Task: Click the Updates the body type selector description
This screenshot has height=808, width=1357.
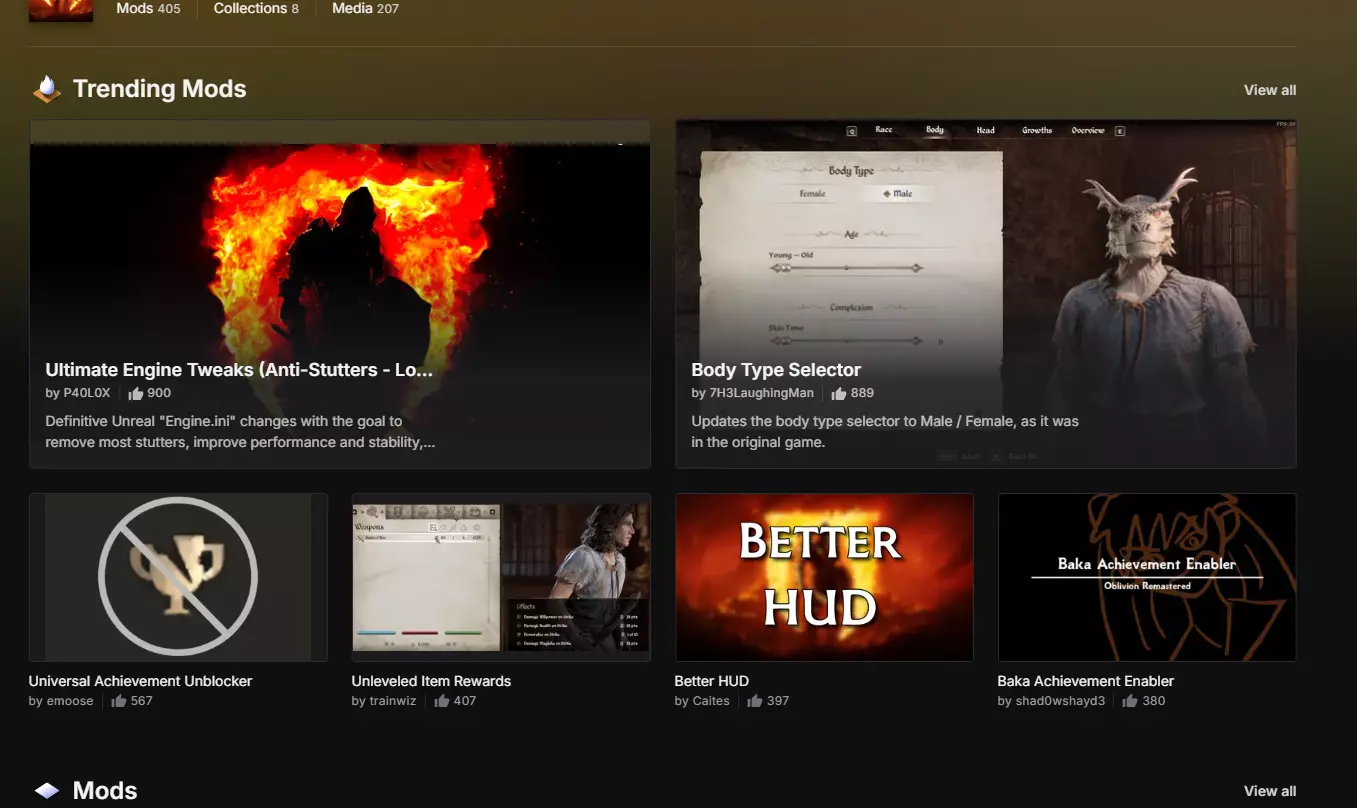Action: [885, 432]
